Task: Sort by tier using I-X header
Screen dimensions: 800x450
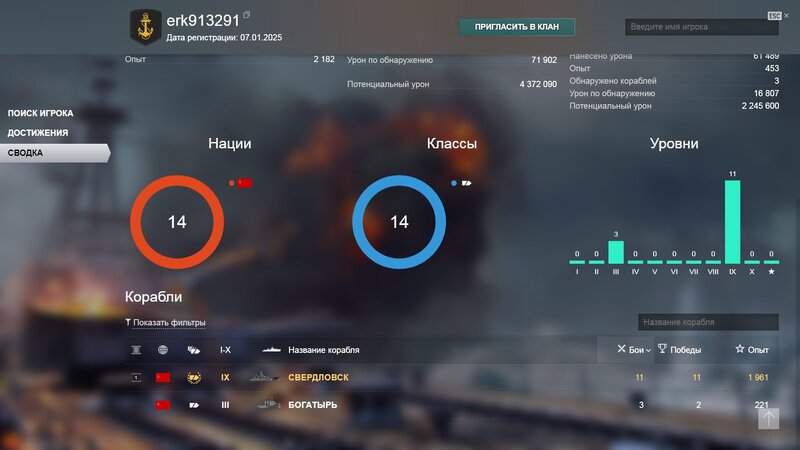Action: coord(225,350)
